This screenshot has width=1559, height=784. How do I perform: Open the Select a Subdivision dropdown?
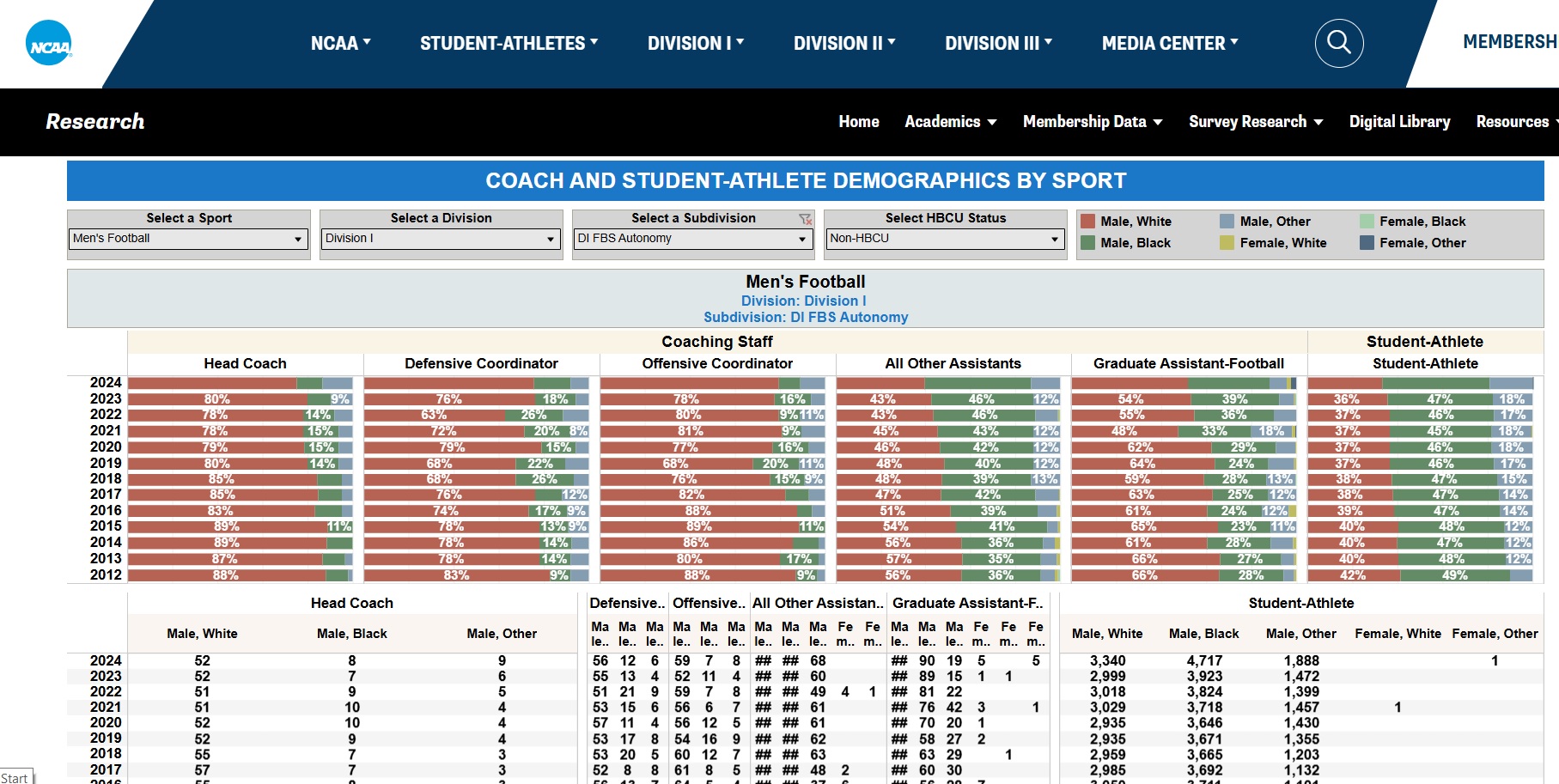click(693, 239)
